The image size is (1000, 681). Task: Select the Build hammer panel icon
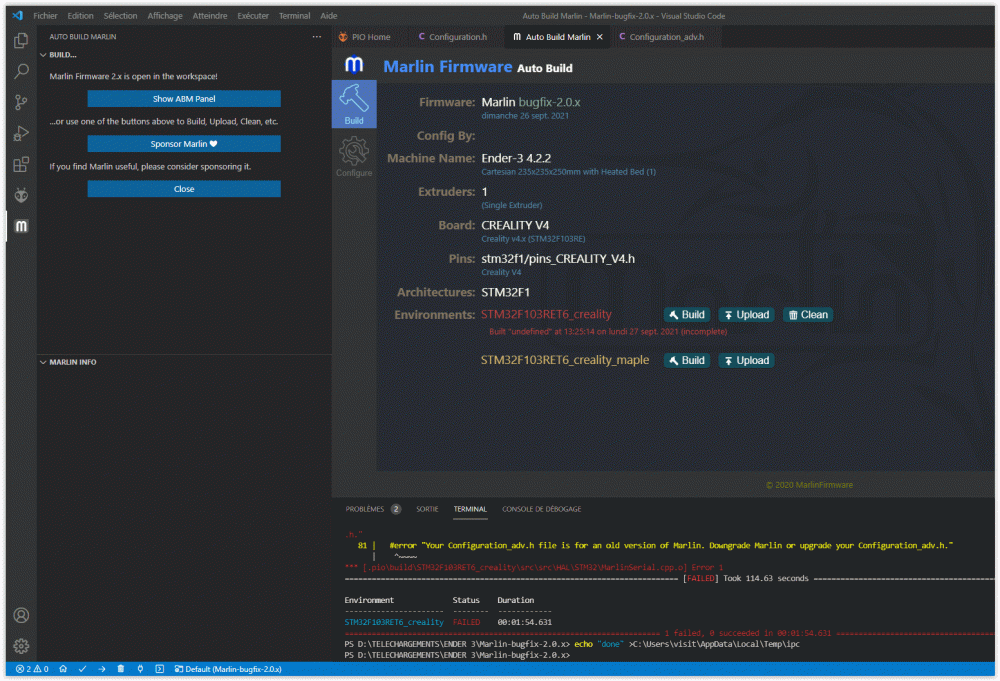point(354,104)
